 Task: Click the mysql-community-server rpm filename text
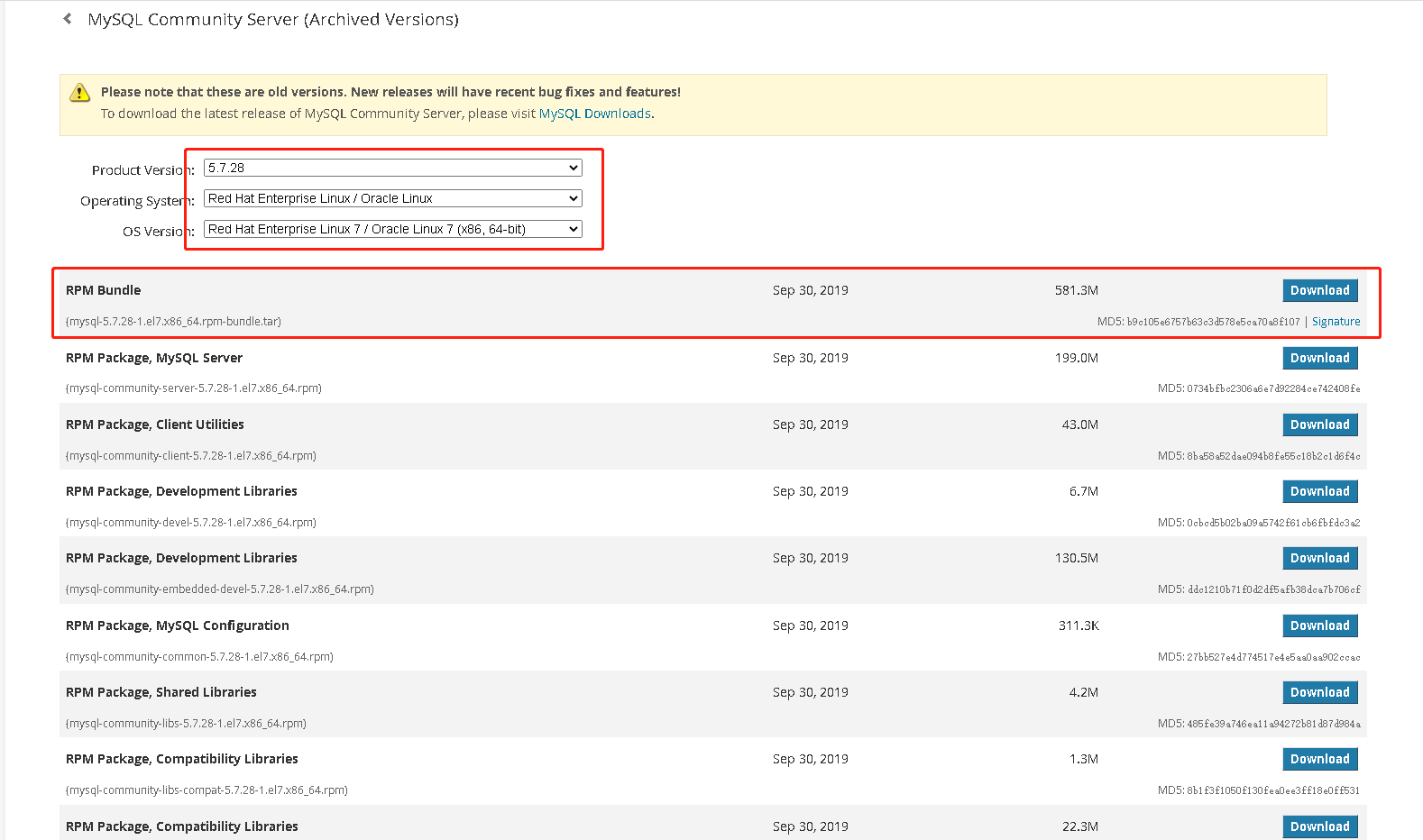[194, 388]
